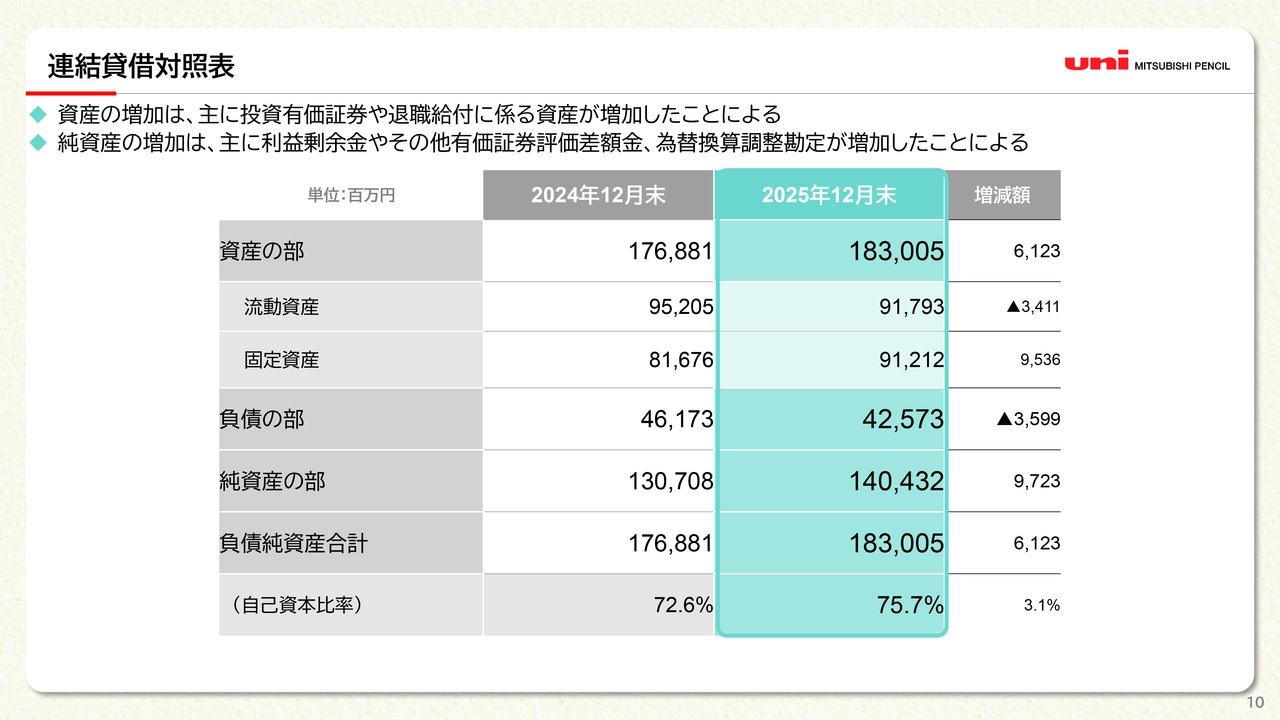Click page number 10 in the corner
The image size is (1280, 720).
[1255, 702]
